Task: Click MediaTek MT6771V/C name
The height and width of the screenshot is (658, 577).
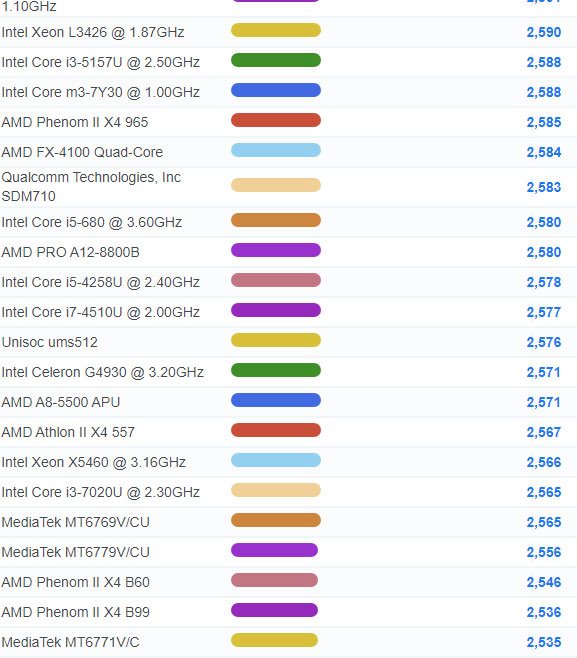Action: pyautogui.click(x=70, y=642)
